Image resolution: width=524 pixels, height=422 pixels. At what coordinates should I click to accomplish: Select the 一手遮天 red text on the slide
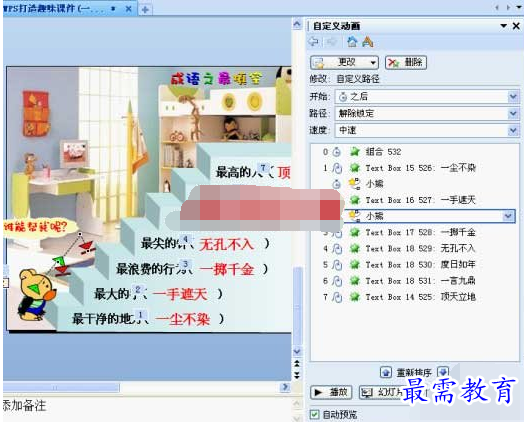coord(180,294)
